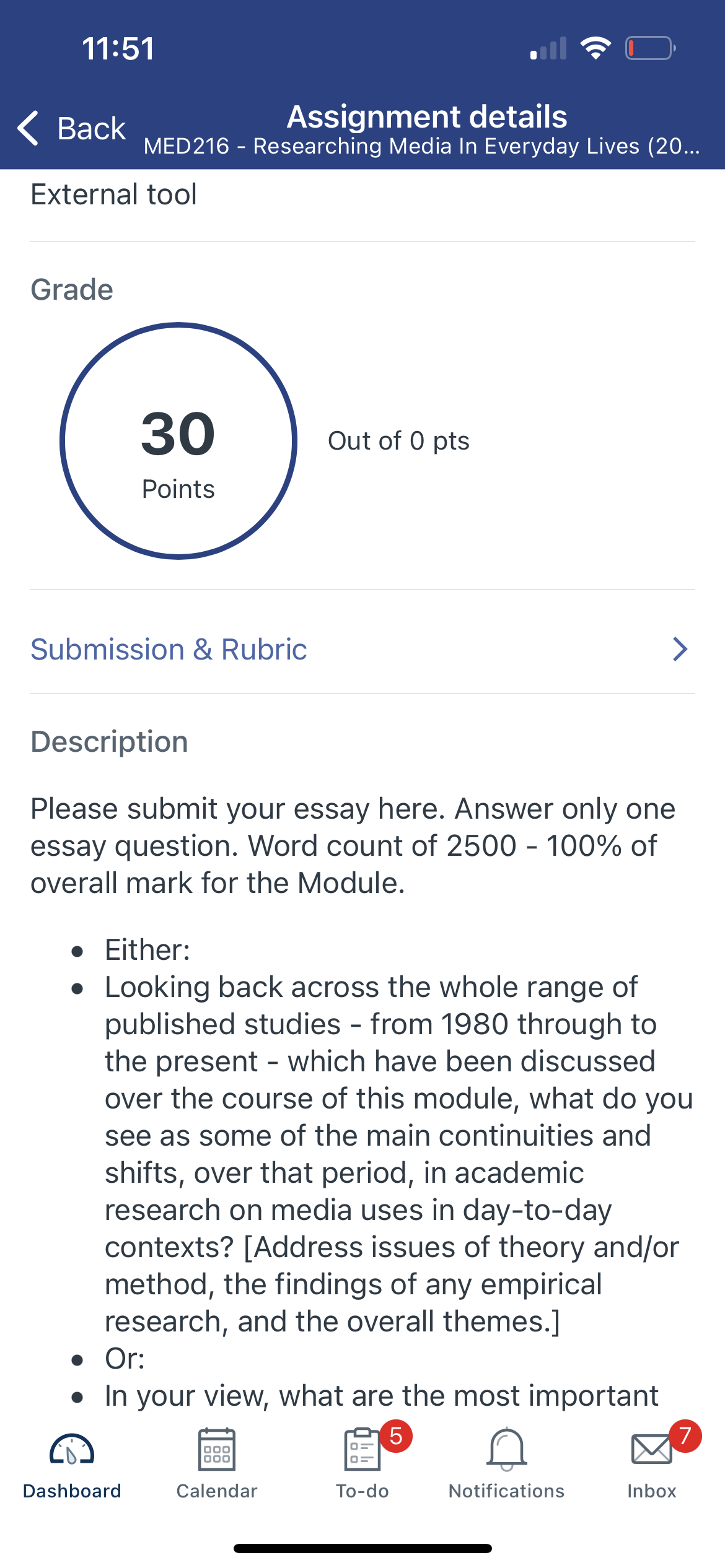Open the Dashboard gauge icon
Image resolution: width=725 pixels, height=1568 pixels.
tap(72, 1449)
